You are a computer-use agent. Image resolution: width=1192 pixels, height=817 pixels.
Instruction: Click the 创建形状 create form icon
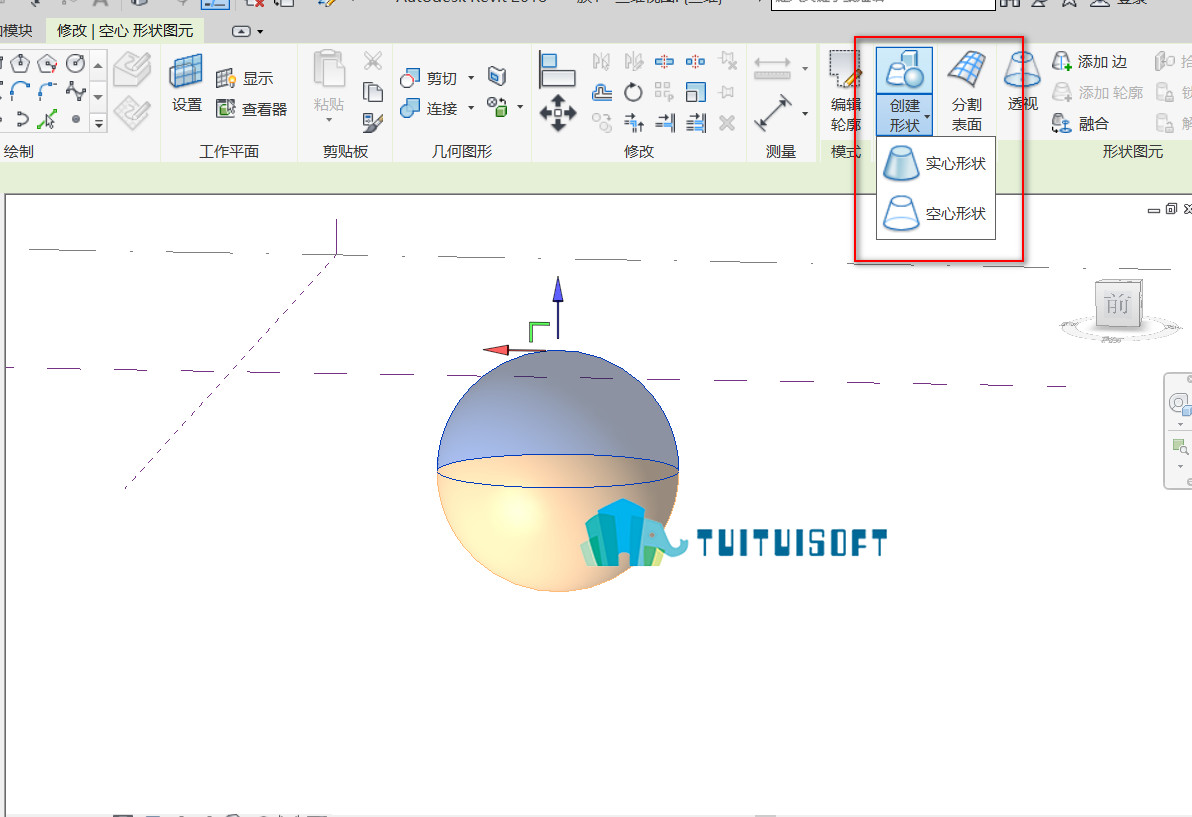pyautogui.click(x=904, y=71)
